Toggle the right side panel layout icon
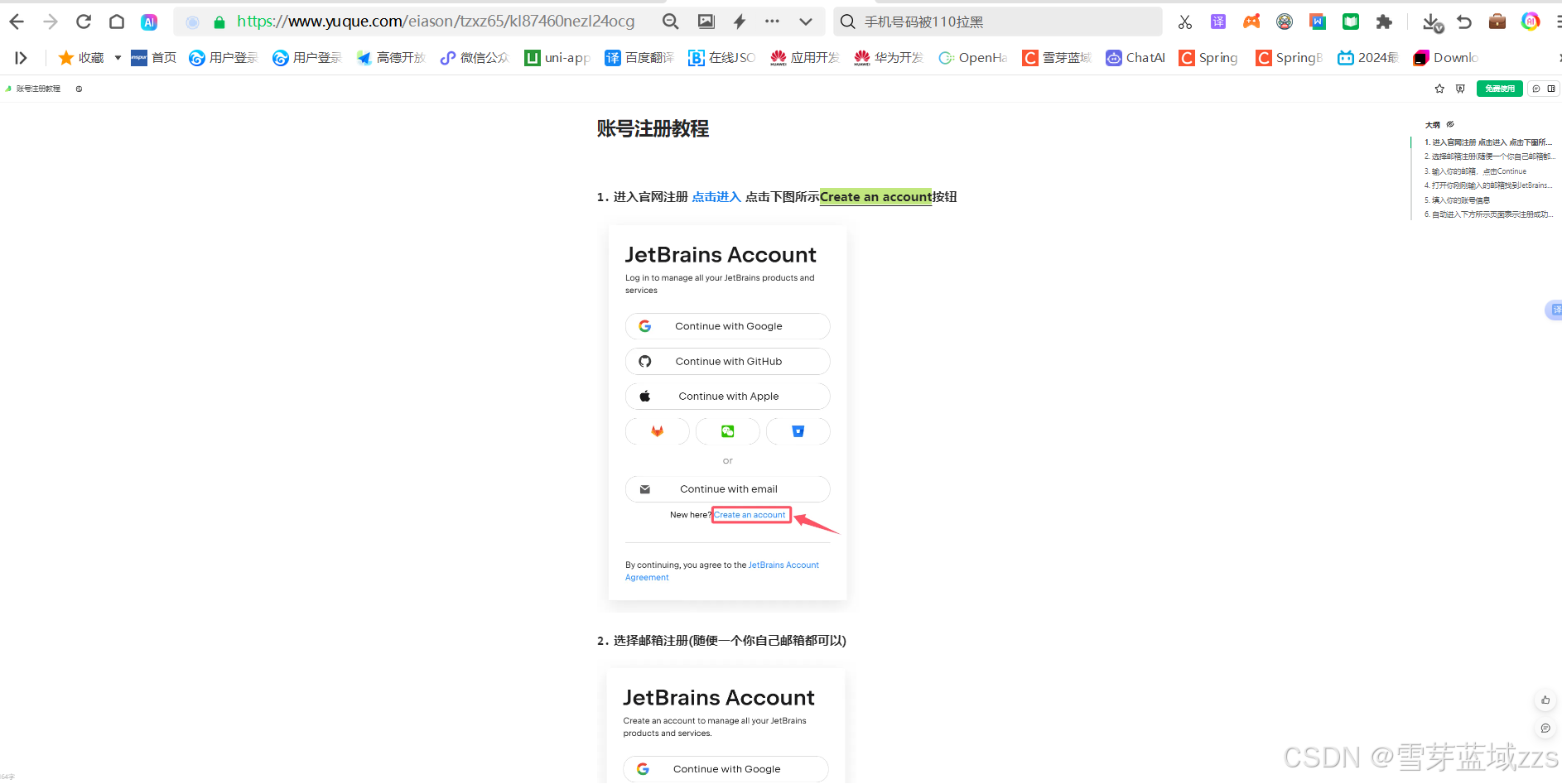Viewport: 1562px width, 784px height. tap(1551, 89)
